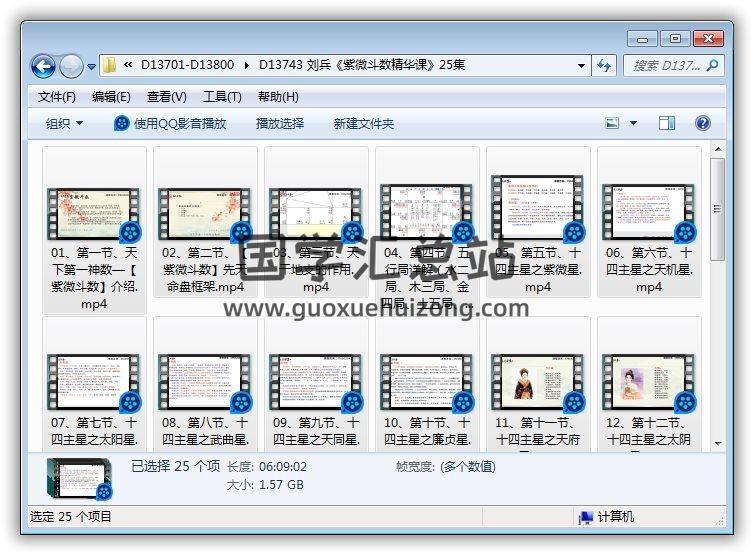Click file name 06、第六节、十四主星之天机星

click(x=649, y=269)
